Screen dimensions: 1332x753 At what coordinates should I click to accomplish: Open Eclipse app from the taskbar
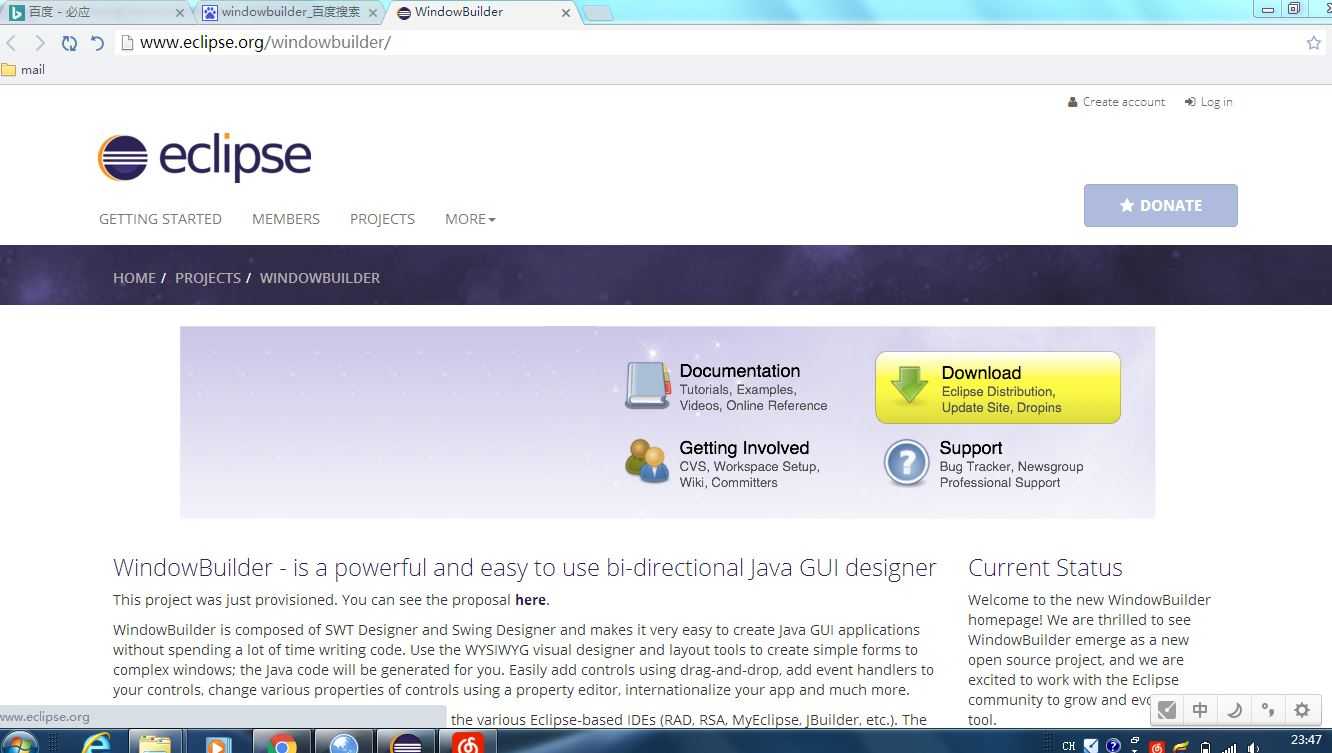pos(406,743)
